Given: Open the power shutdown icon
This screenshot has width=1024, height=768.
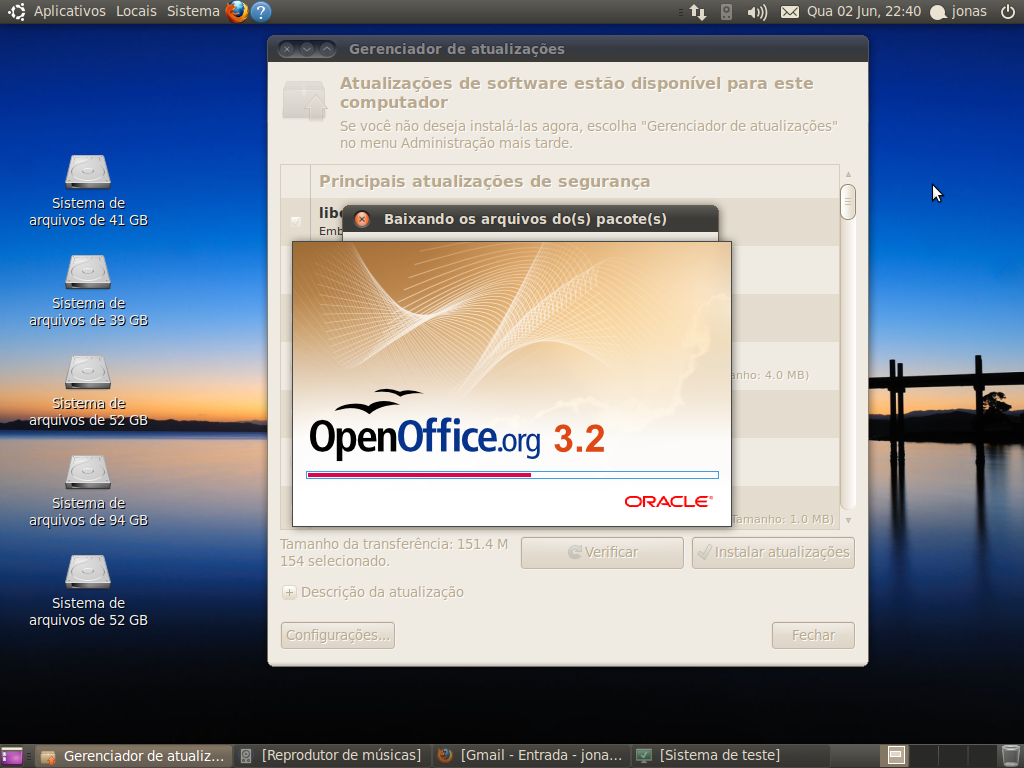Looking at the screenshot, I should coord(1008,11).
